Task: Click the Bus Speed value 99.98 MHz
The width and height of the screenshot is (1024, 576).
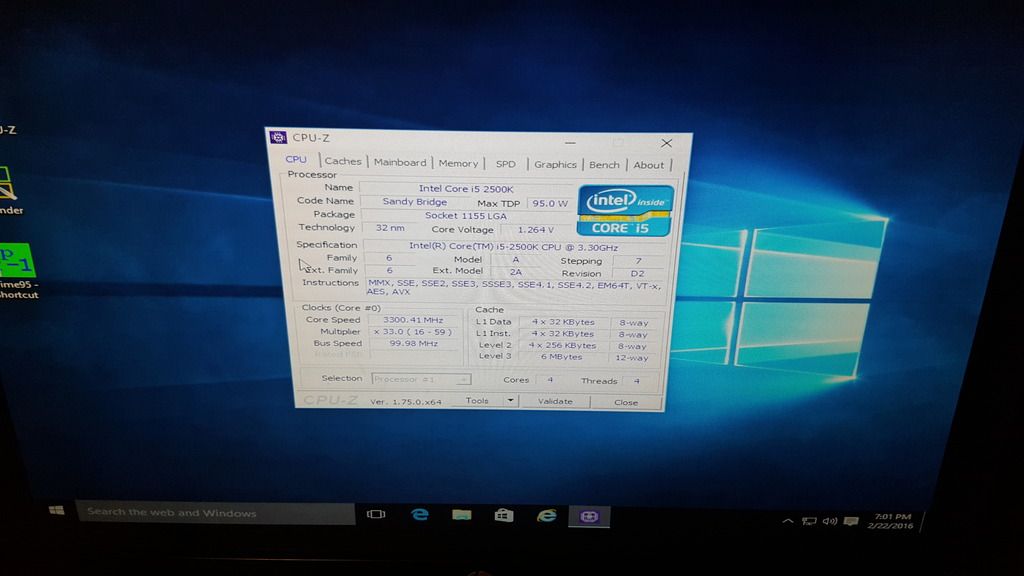Action: (413, 344)
